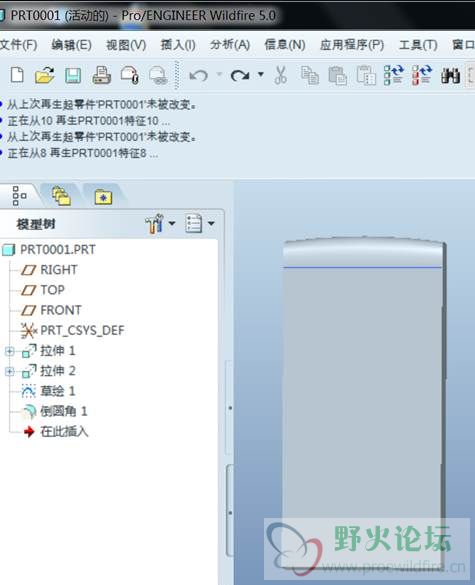Switch to the Model Tree navigator tab

tap(19, 196)
